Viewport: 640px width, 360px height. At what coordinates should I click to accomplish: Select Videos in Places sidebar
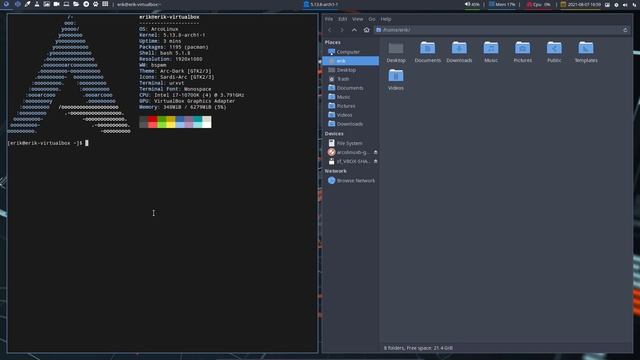pyautogui.click(x=351, y=115)
